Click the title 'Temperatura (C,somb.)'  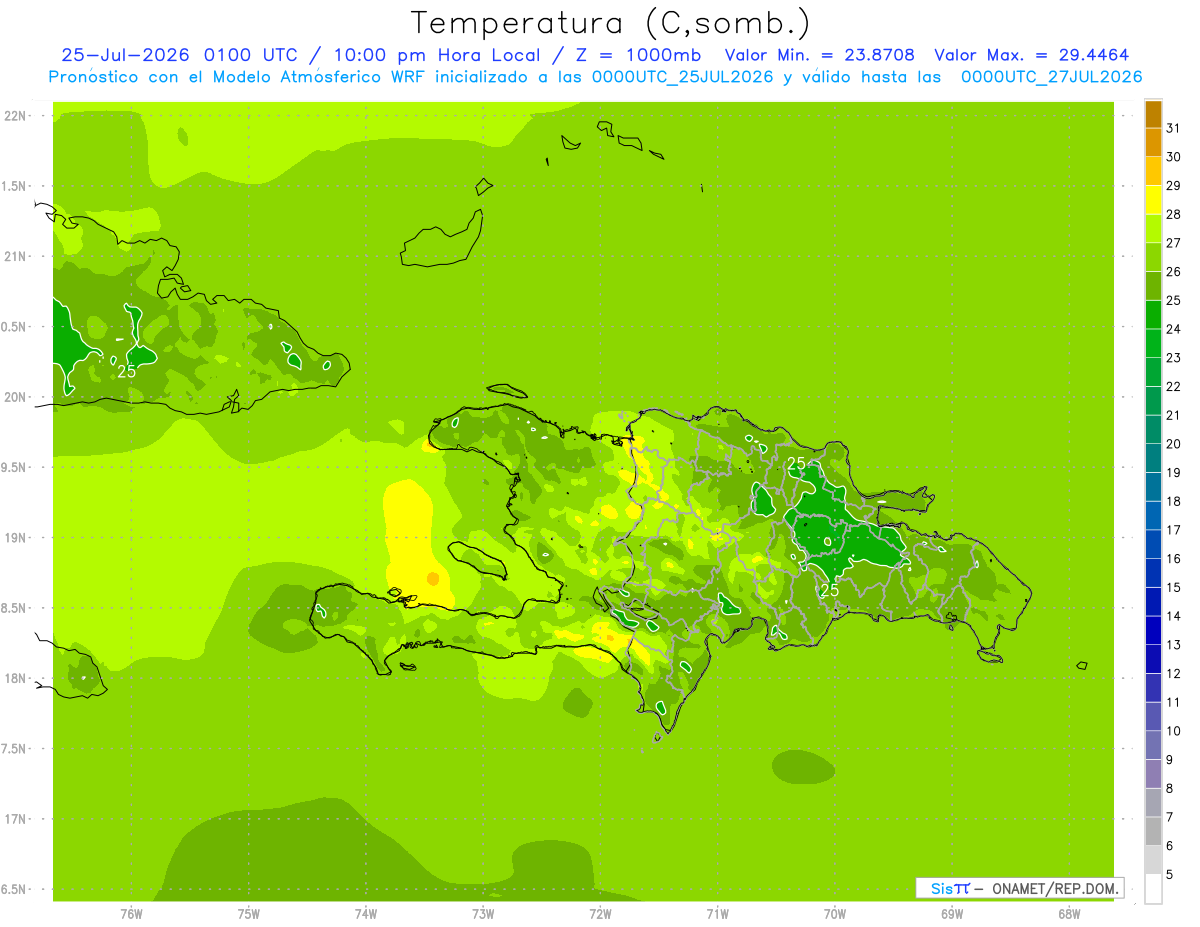tap(611, 23)
